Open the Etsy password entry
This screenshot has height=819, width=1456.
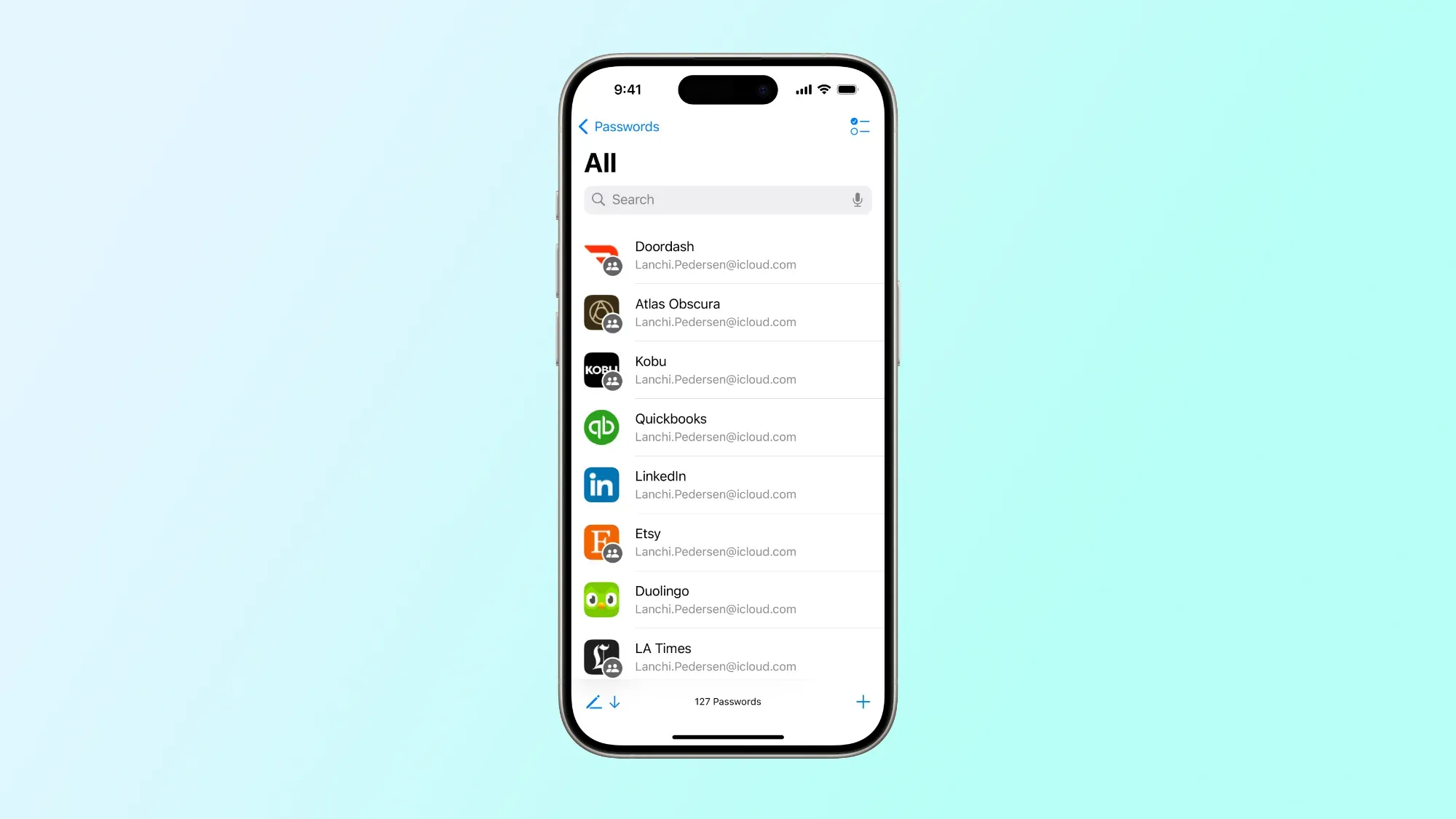click(x=727, y=542)
